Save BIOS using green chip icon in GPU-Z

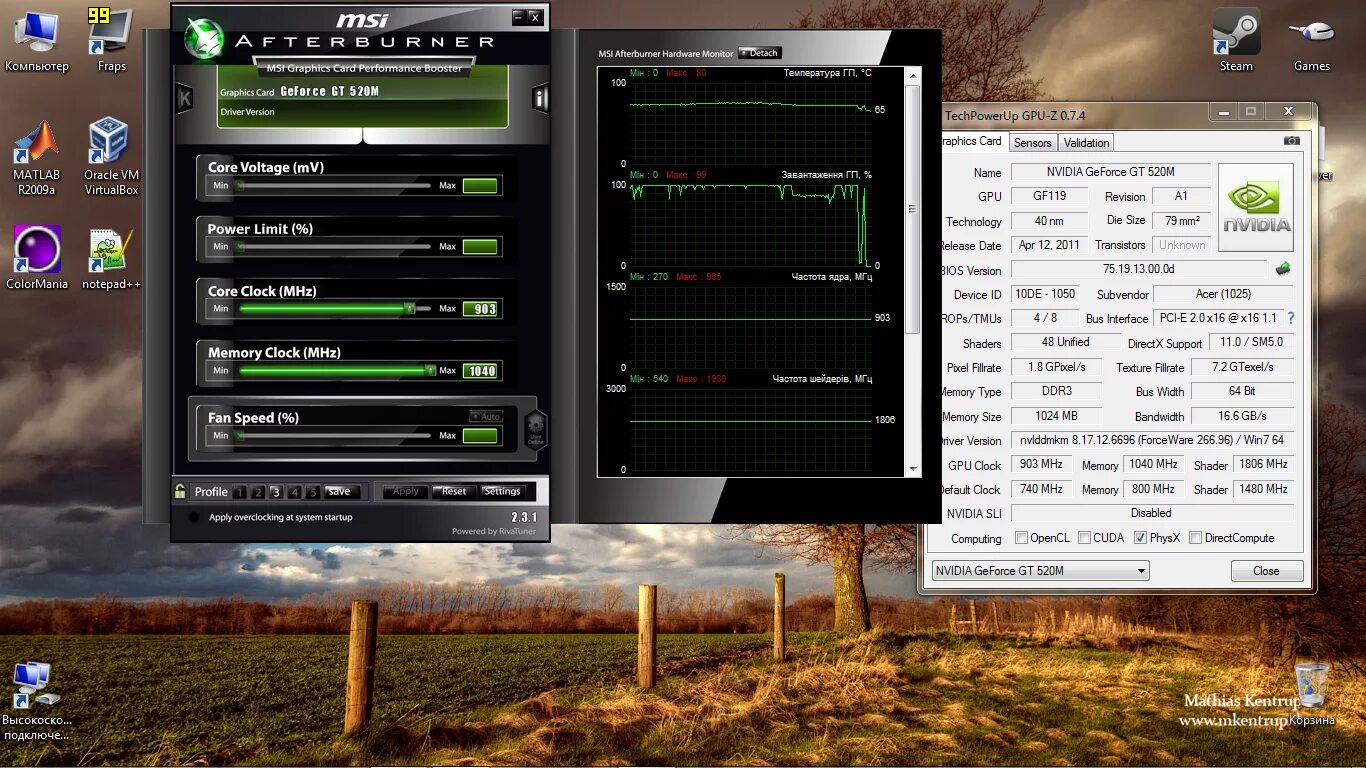tap(1283, 269)
